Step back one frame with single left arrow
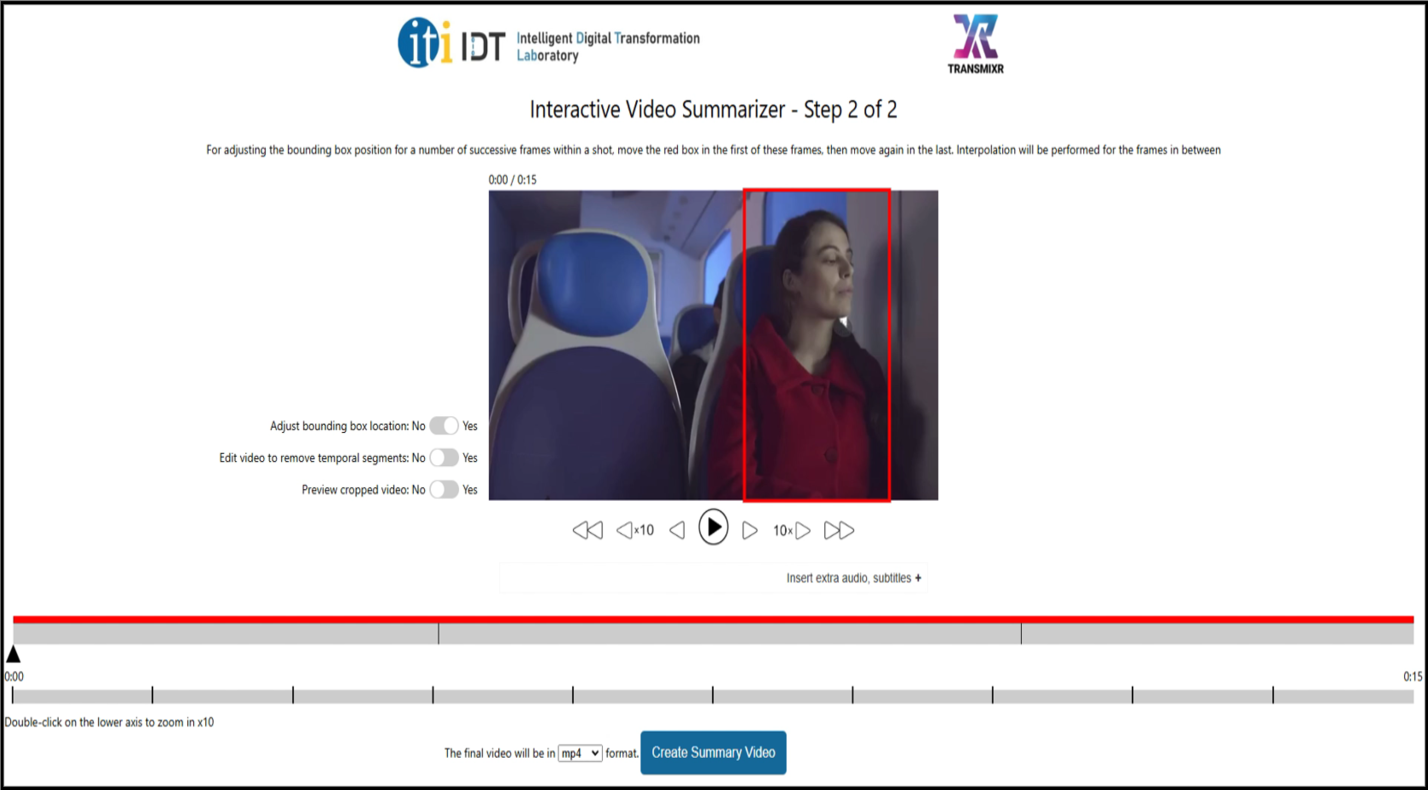 pyautogui.click(x=677, y=531)
